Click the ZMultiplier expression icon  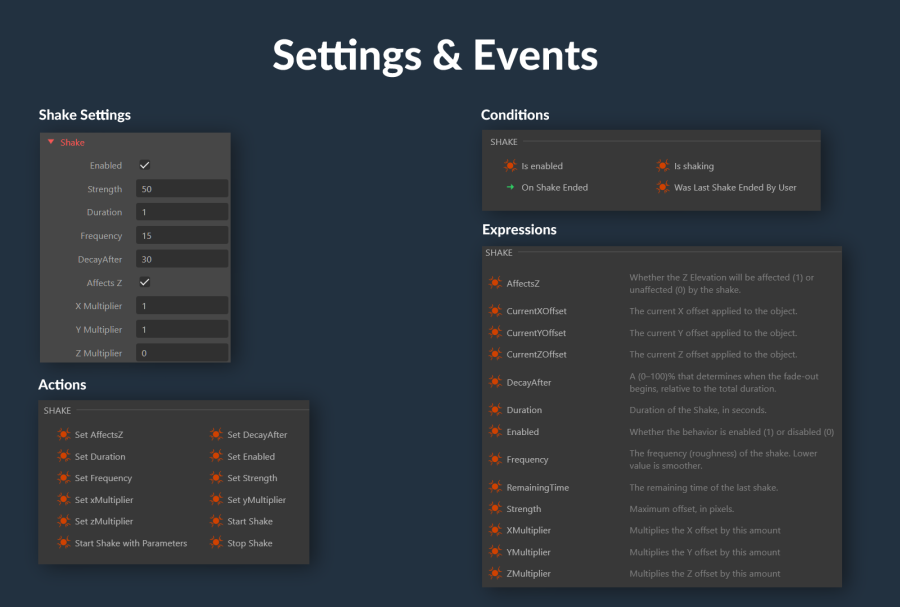pos(495,573)
